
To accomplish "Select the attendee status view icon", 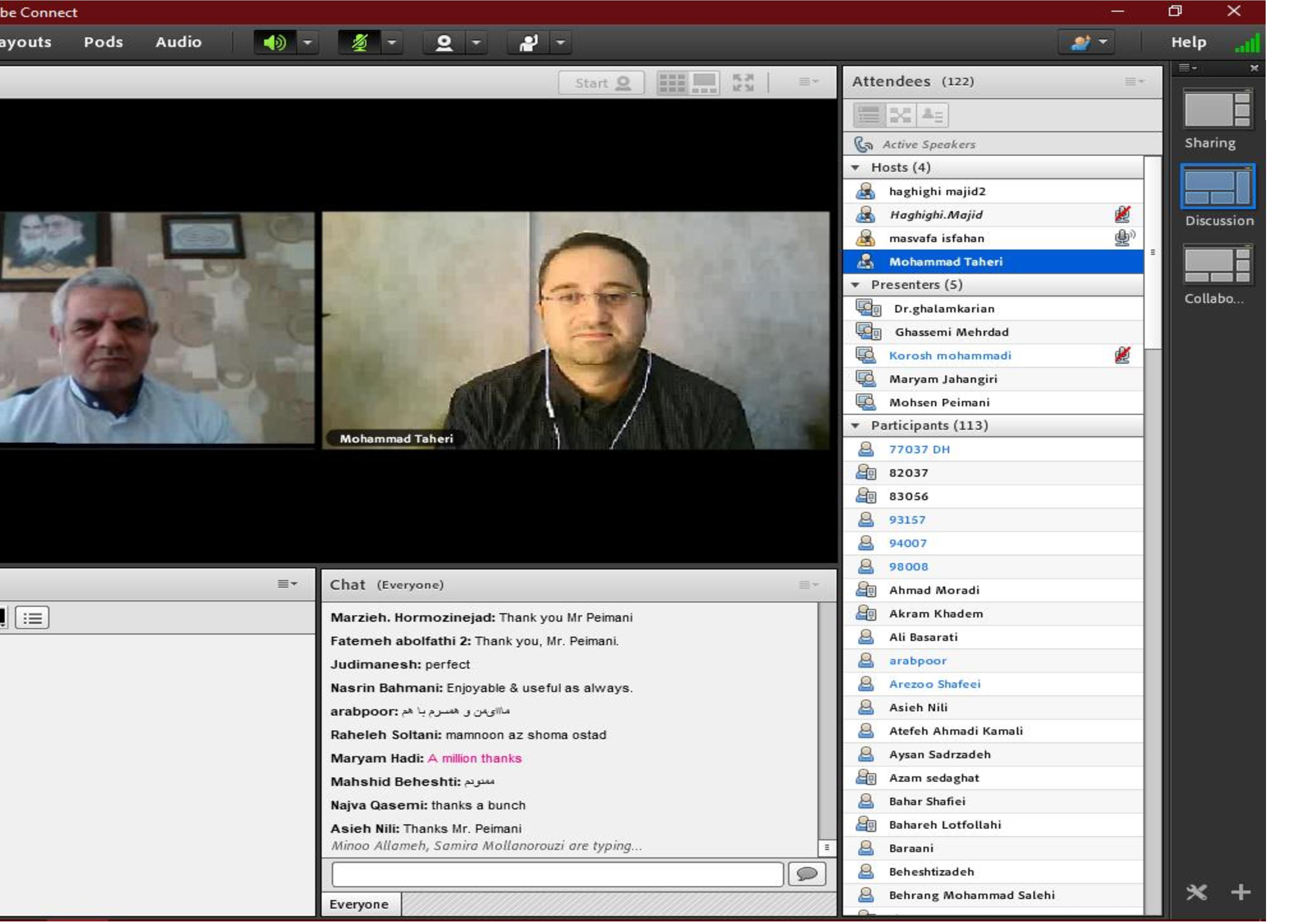I will pos(932,115).
